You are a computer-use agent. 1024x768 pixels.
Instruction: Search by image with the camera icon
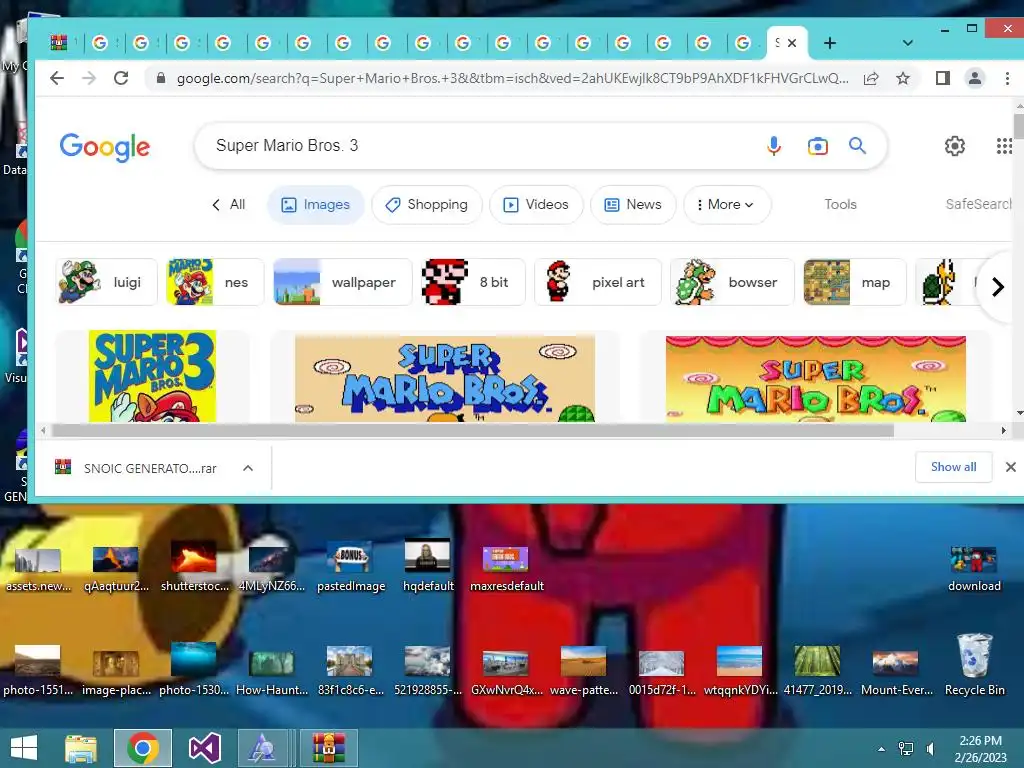[x=817, y=146]
